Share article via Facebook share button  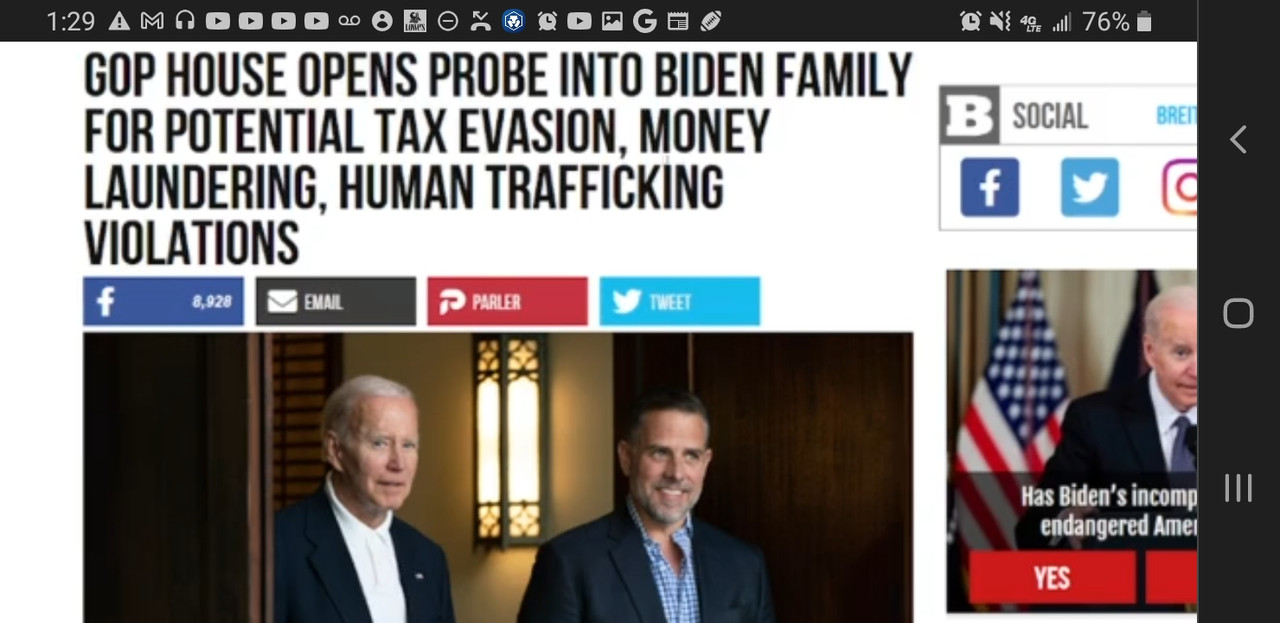pyautogui.click(x=163, y=301)
